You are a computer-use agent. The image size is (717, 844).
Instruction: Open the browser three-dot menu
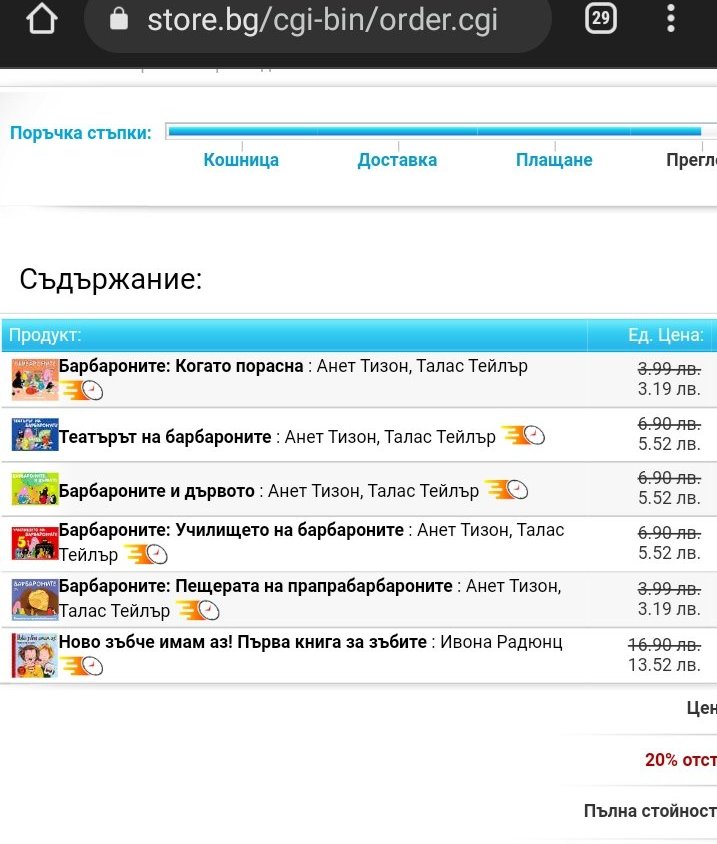click(x=671, y=19)
